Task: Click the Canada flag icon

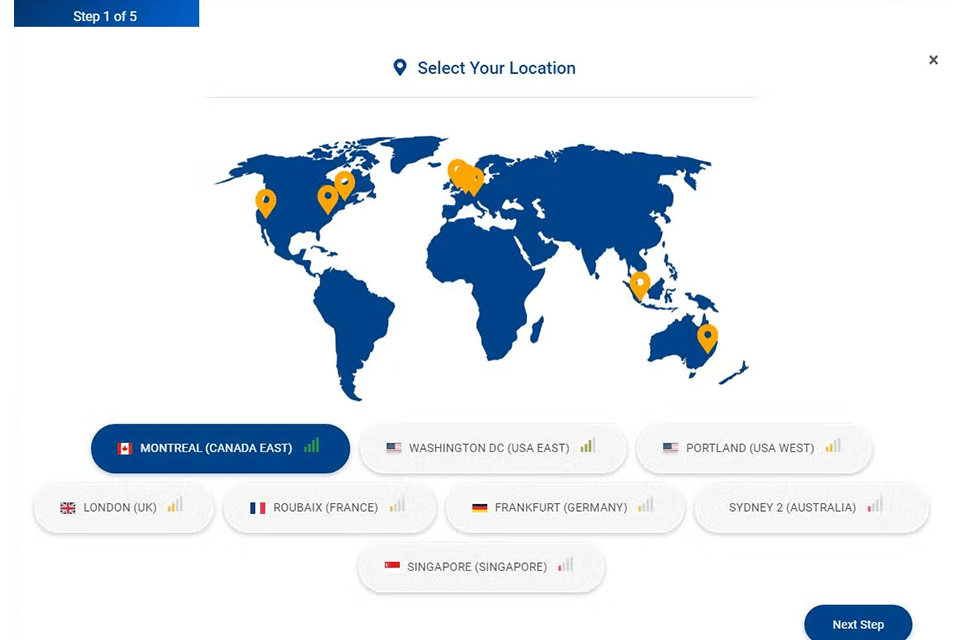Action: [x=125, y=449]
